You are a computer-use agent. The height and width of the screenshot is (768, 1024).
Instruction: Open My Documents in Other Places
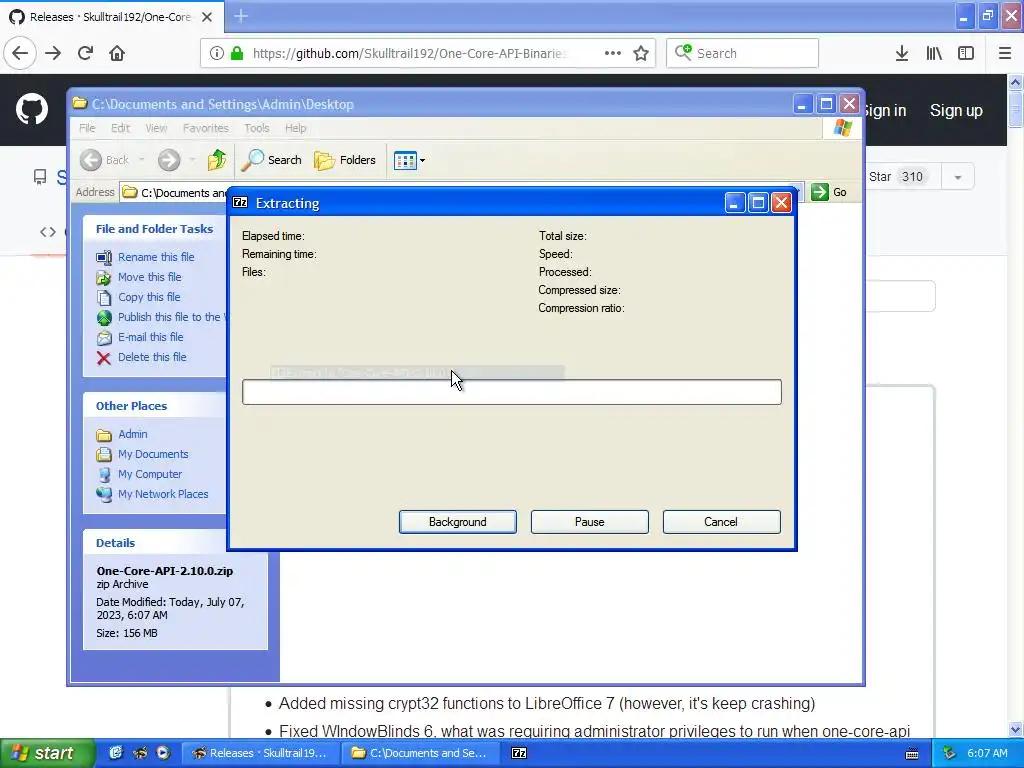(x=153, y=454)
